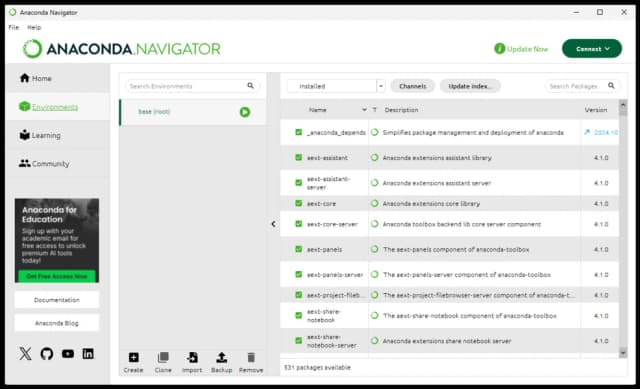Click the Update index... button
Image resolution: width=640 pixels, height=389 pixels.
[x=470, y=86]
